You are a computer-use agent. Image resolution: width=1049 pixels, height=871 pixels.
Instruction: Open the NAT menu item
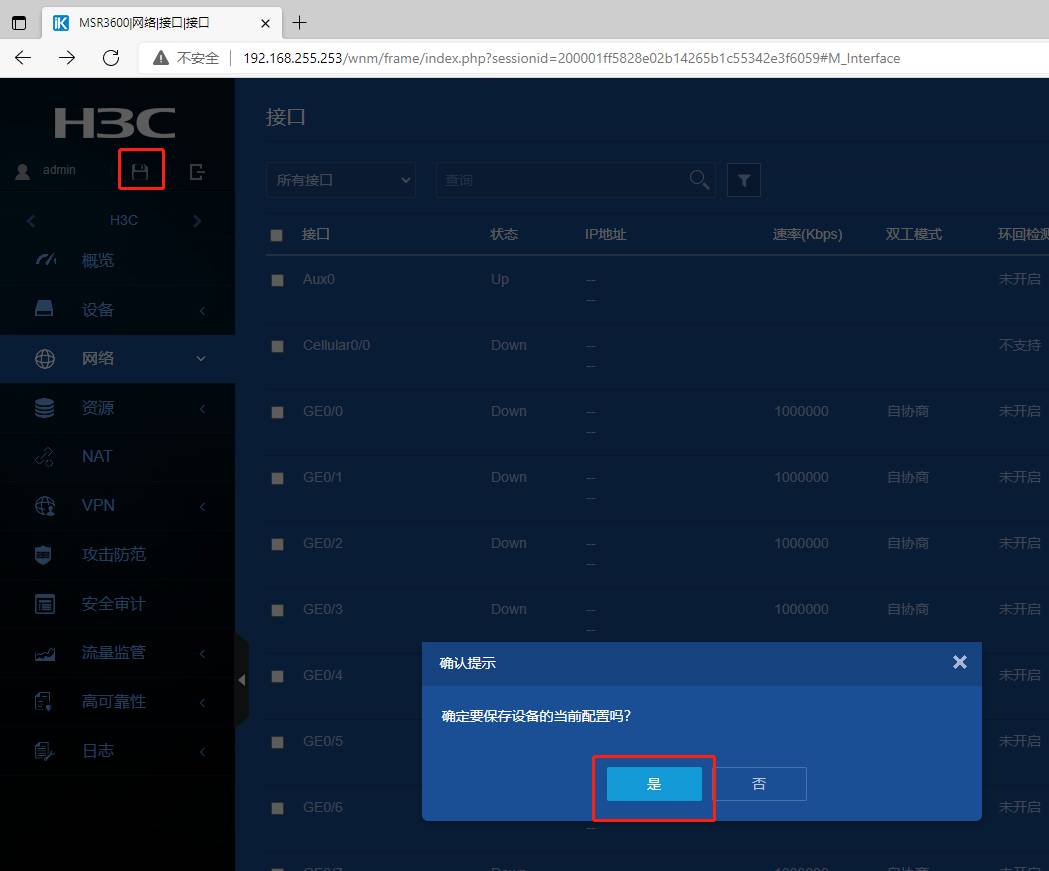117,457
